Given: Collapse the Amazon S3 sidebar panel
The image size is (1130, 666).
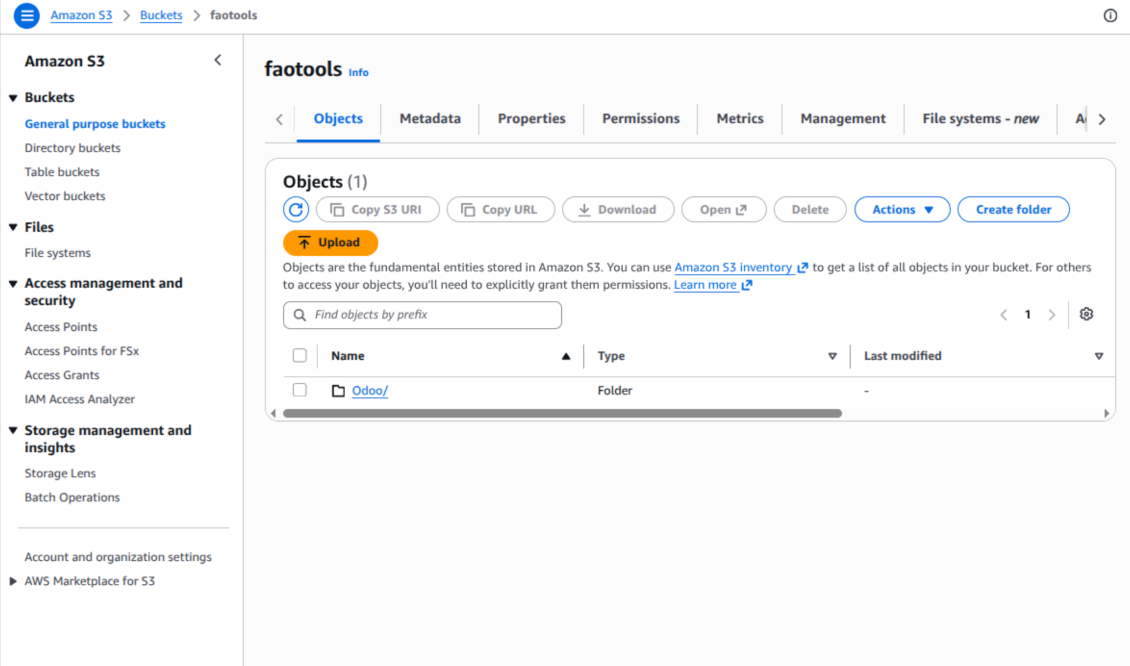Looking at the screenshot, I should tap(218, 61).
